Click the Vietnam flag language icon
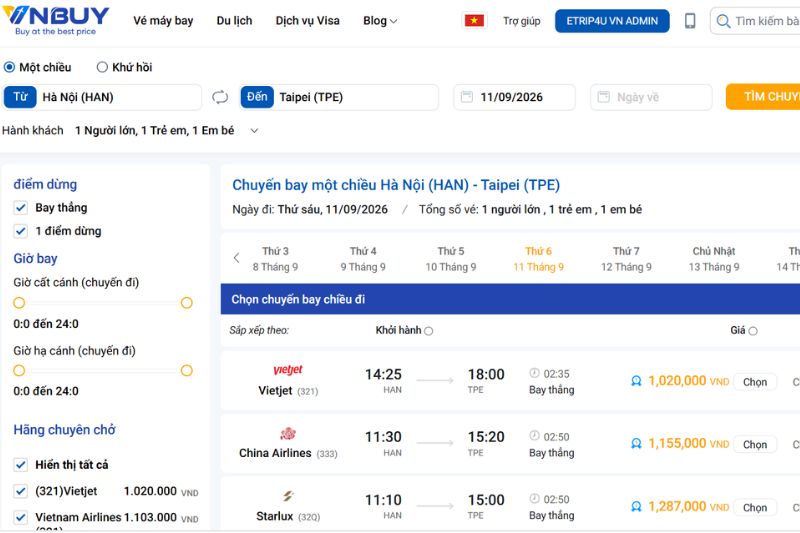 (474, 20)
